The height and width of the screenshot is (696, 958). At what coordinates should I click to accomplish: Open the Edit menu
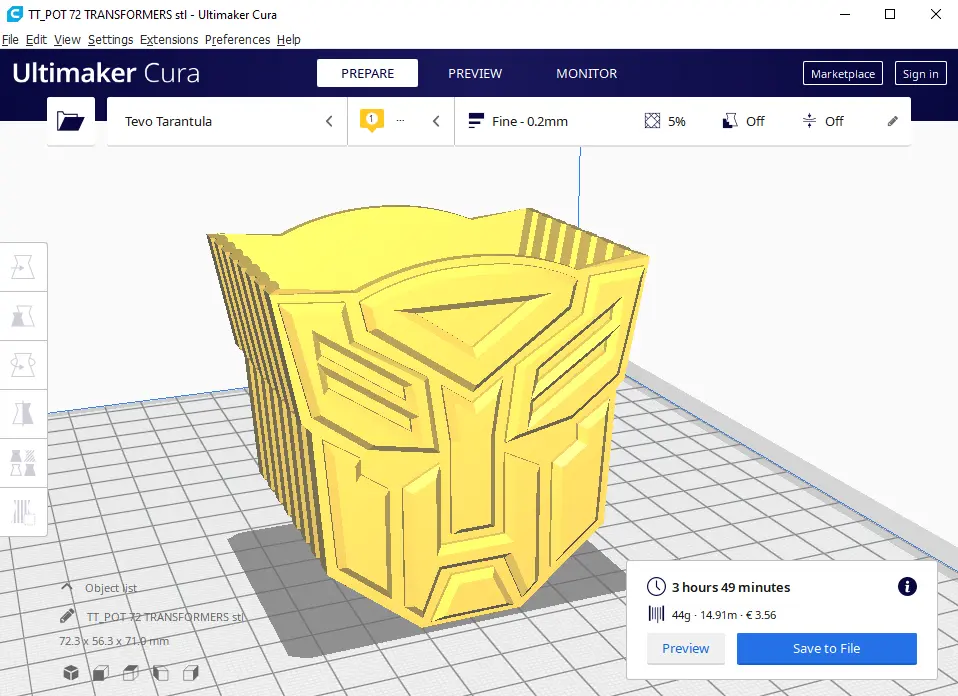point(36,40)
